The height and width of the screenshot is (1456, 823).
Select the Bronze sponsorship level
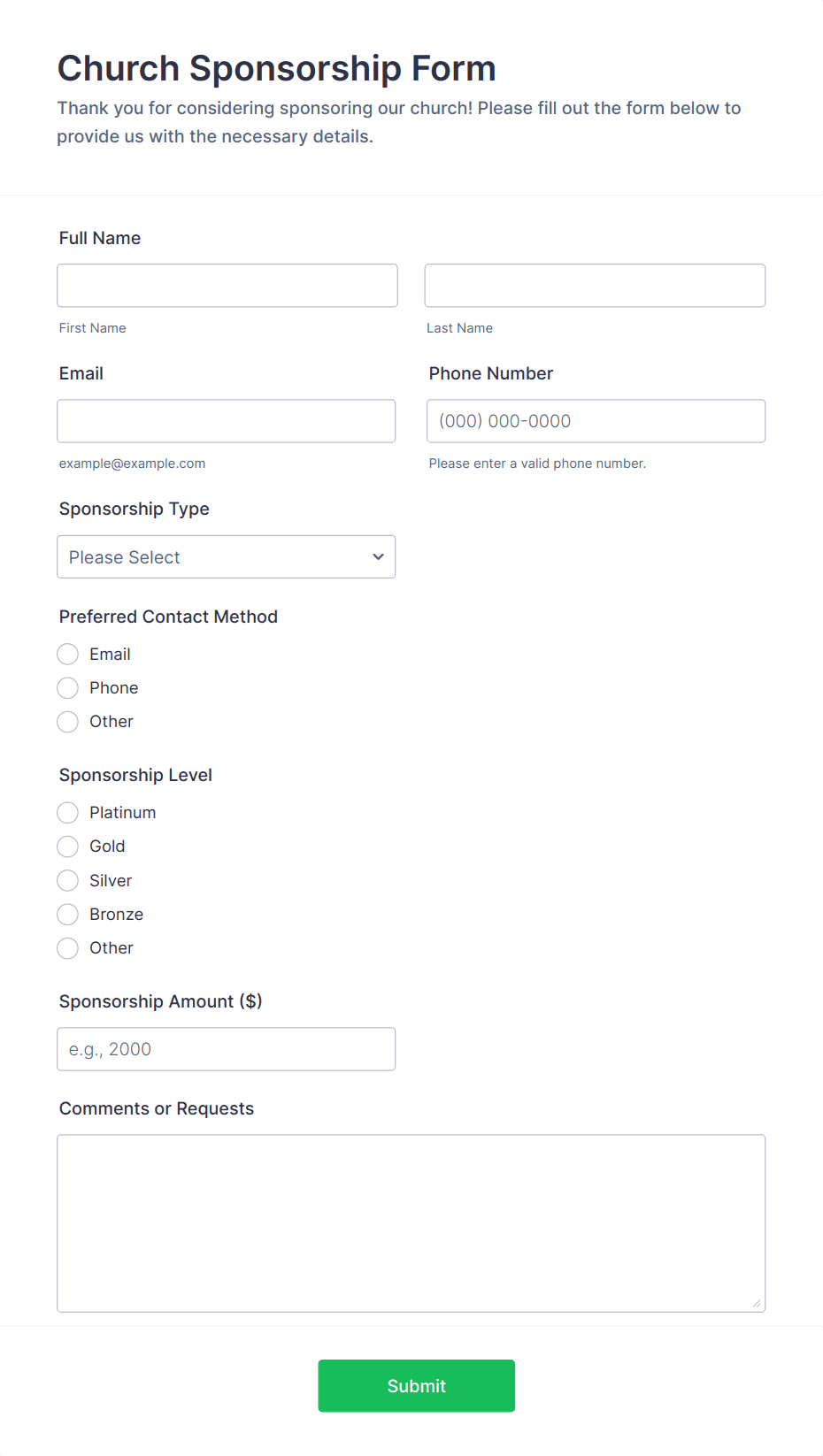(67, 914)
